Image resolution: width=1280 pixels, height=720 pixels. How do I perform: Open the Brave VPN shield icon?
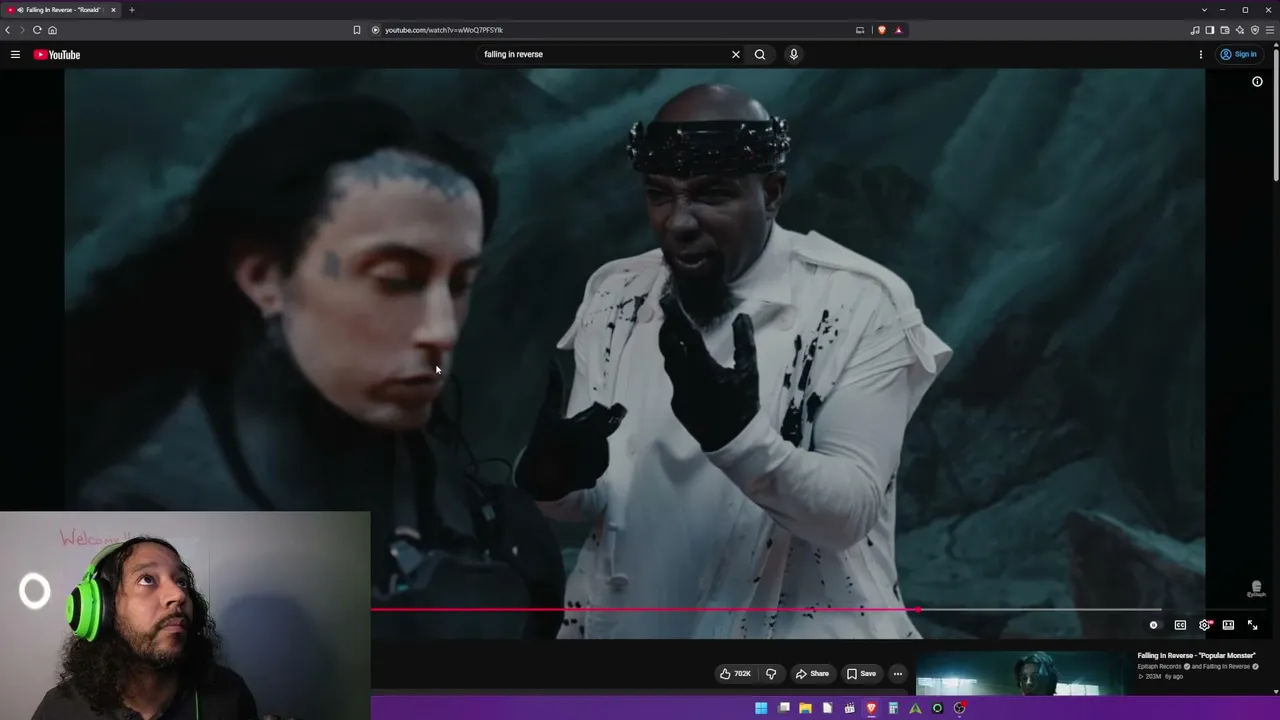(x=1255, y=30)
